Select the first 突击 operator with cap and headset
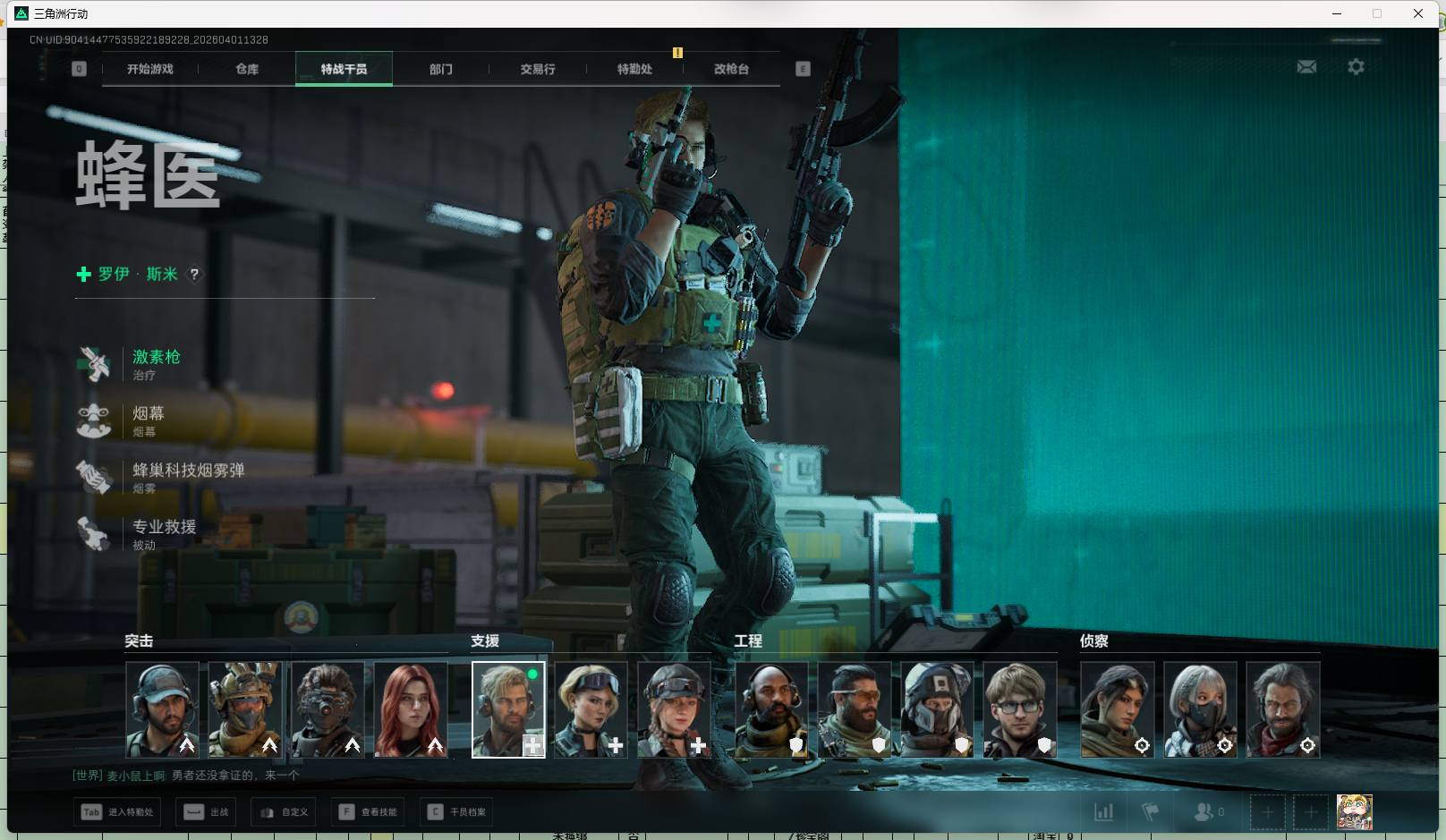Screen dimensions: 1446x840 (x=162, y=709)
